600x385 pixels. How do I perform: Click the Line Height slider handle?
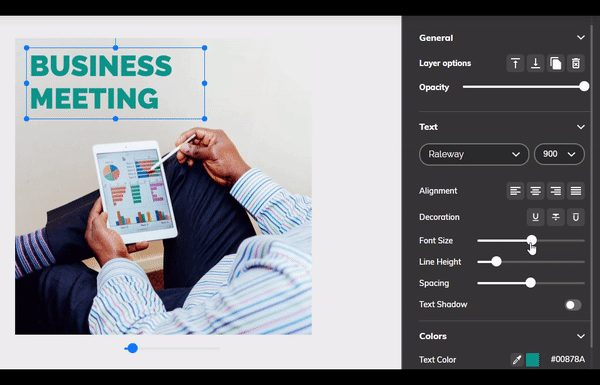pyautogui.click(x=496, y=262)
